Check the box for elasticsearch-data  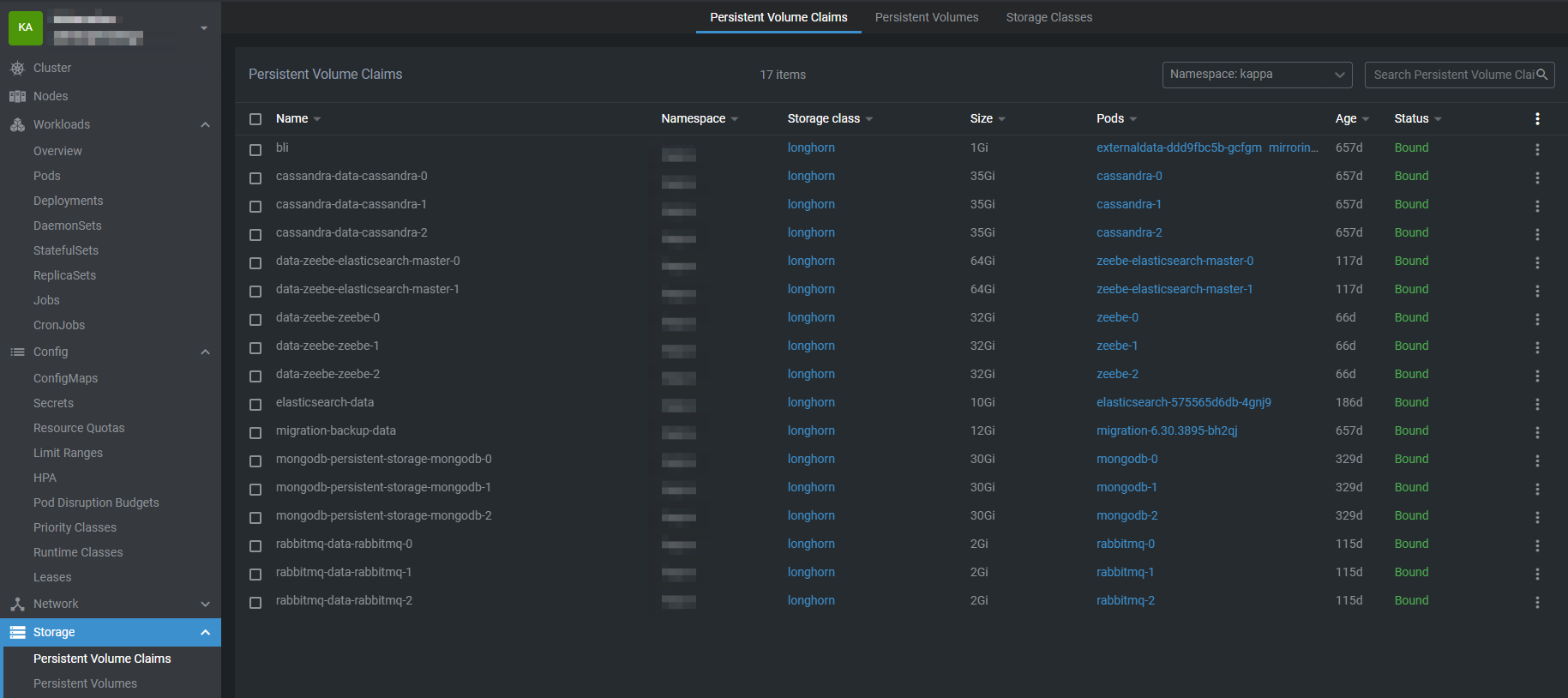pos(255,404)
